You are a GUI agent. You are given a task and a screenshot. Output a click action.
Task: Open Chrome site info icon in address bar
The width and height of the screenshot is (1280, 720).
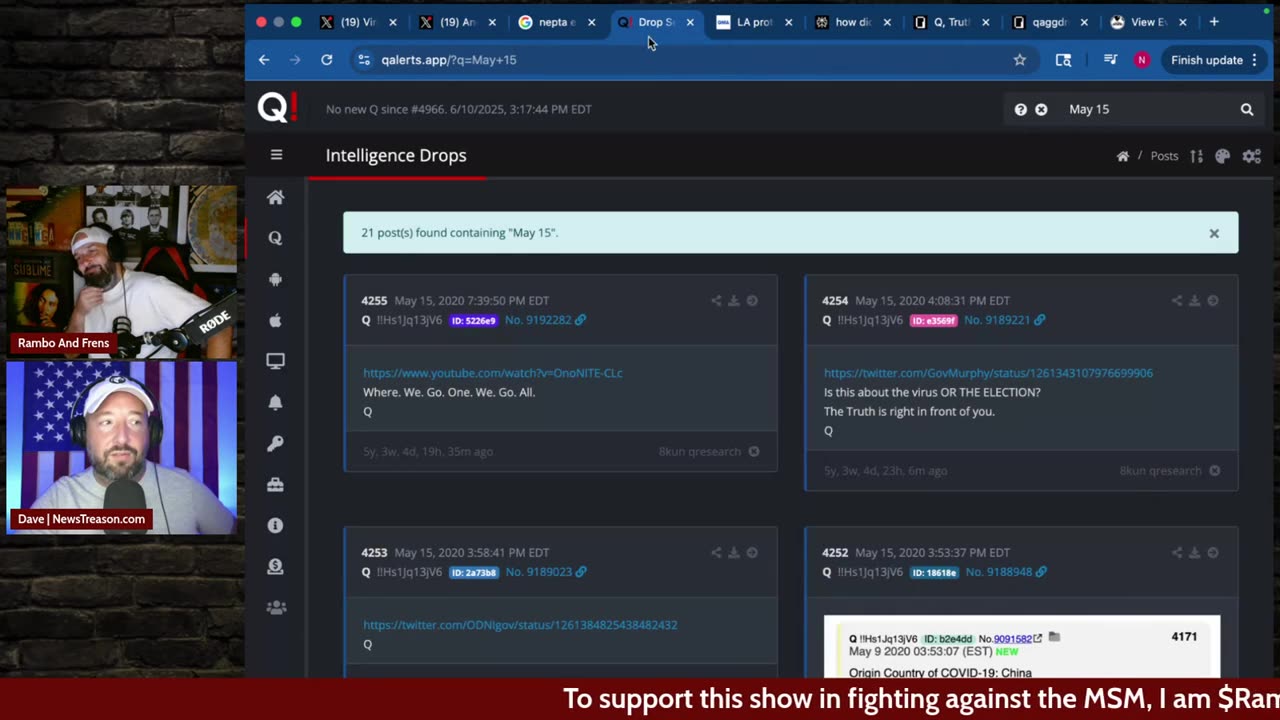click(x=364, y=60)
